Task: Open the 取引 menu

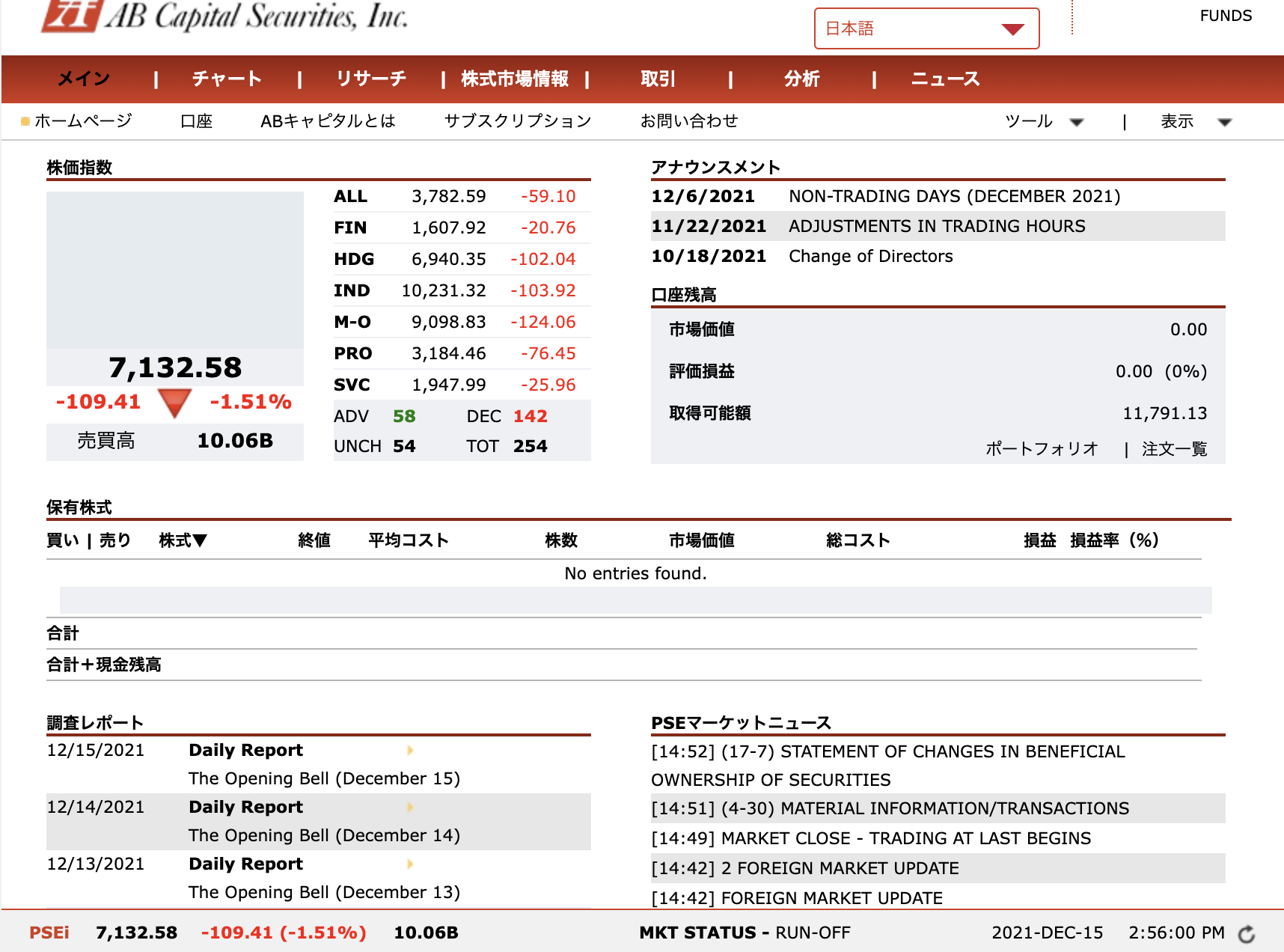Action: 658,79
